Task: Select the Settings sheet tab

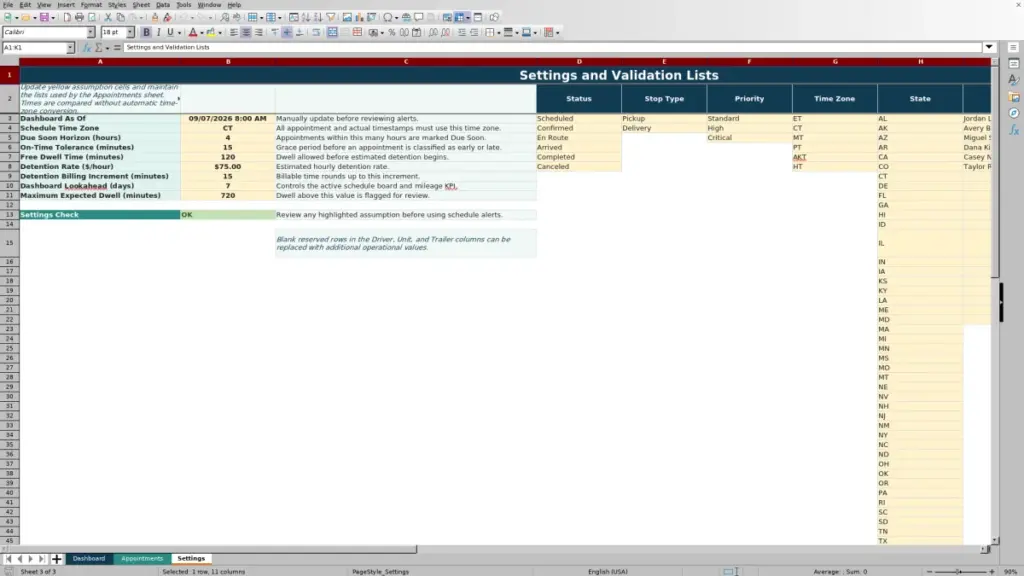Action: pyautogui.click(x=191, y=558)
